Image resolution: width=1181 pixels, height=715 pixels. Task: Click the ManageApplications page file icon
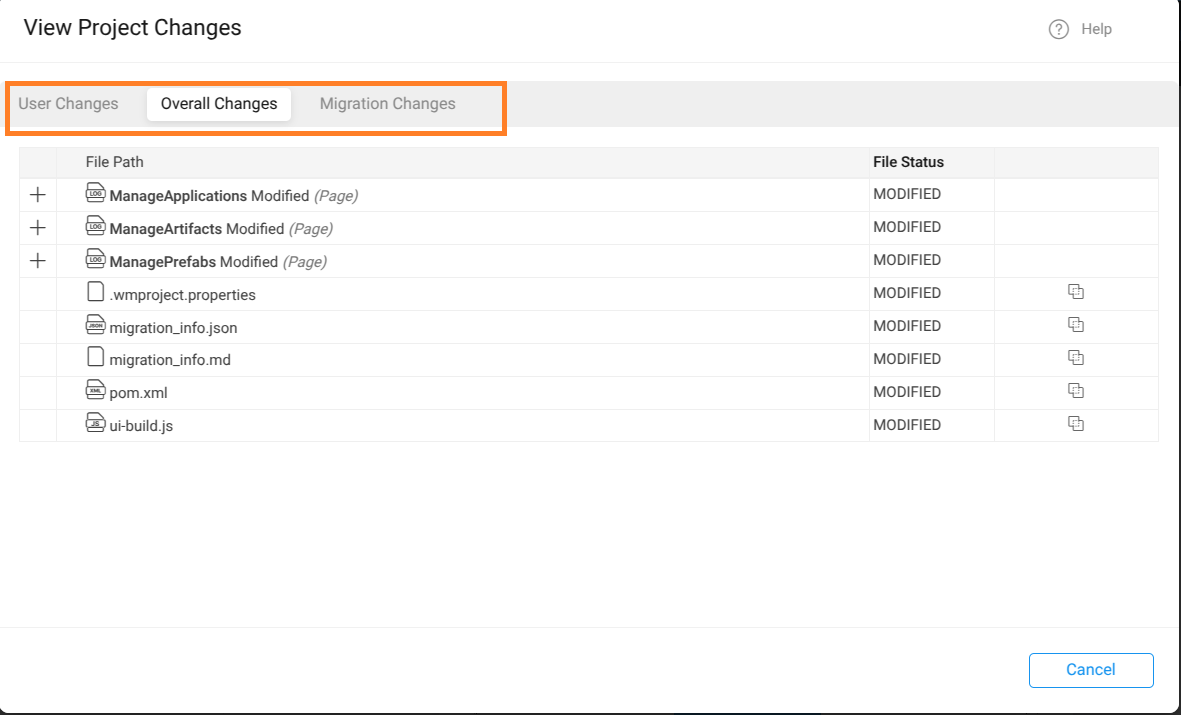[x=96, y=194]
